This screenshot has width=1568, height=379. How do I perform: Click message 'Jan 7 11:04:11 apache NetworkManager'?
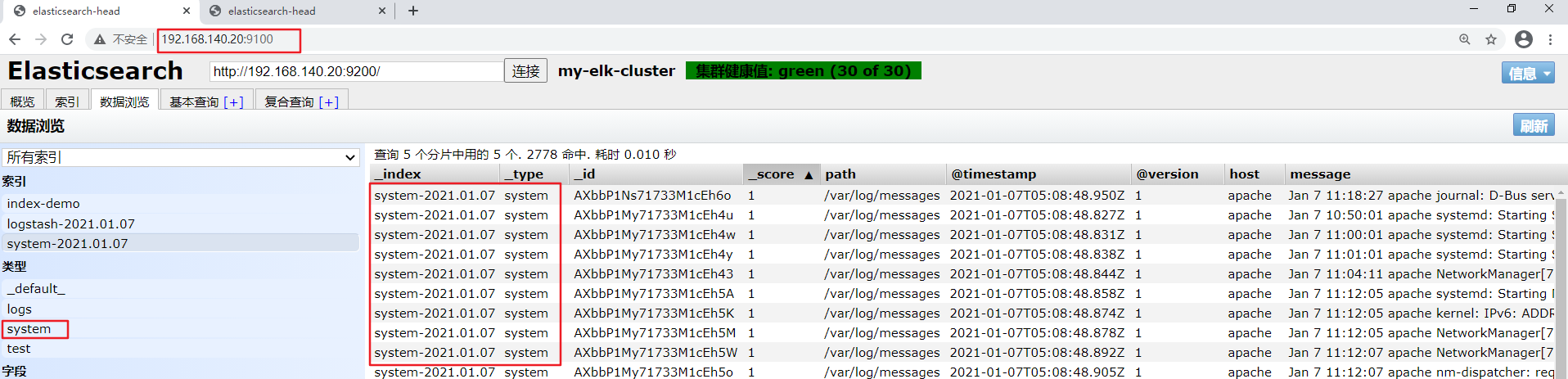coord(1421,273)
